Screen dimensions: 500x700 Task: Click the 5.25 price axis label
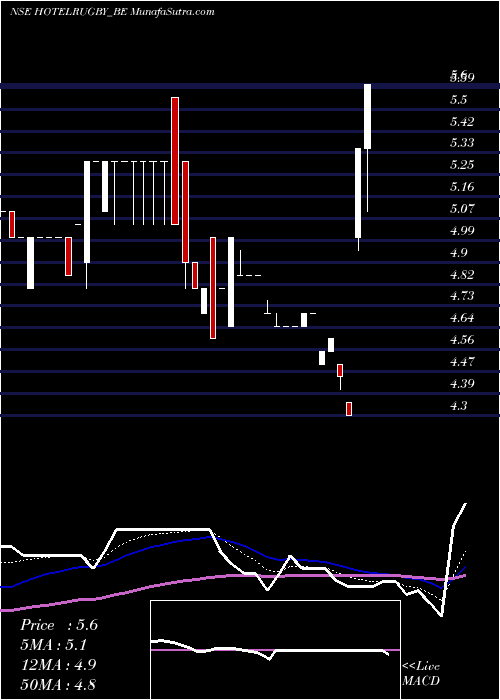462,165
